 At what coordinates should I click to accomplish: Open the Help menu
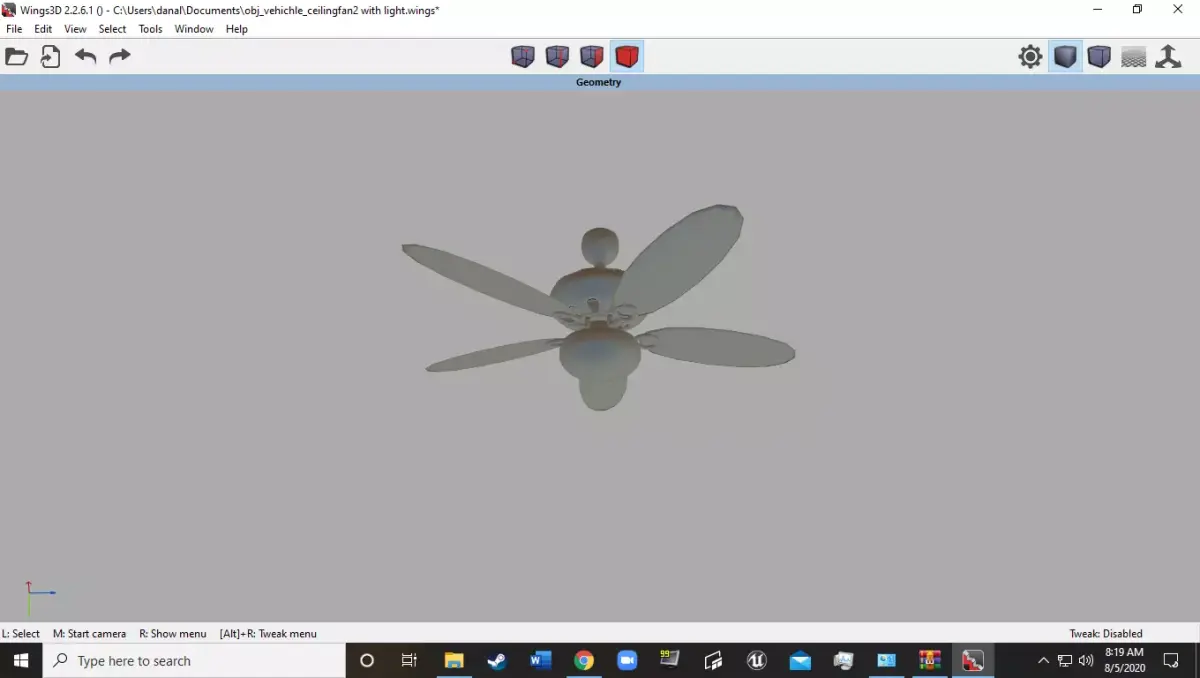pyautogui.click(x=236, y=29)
